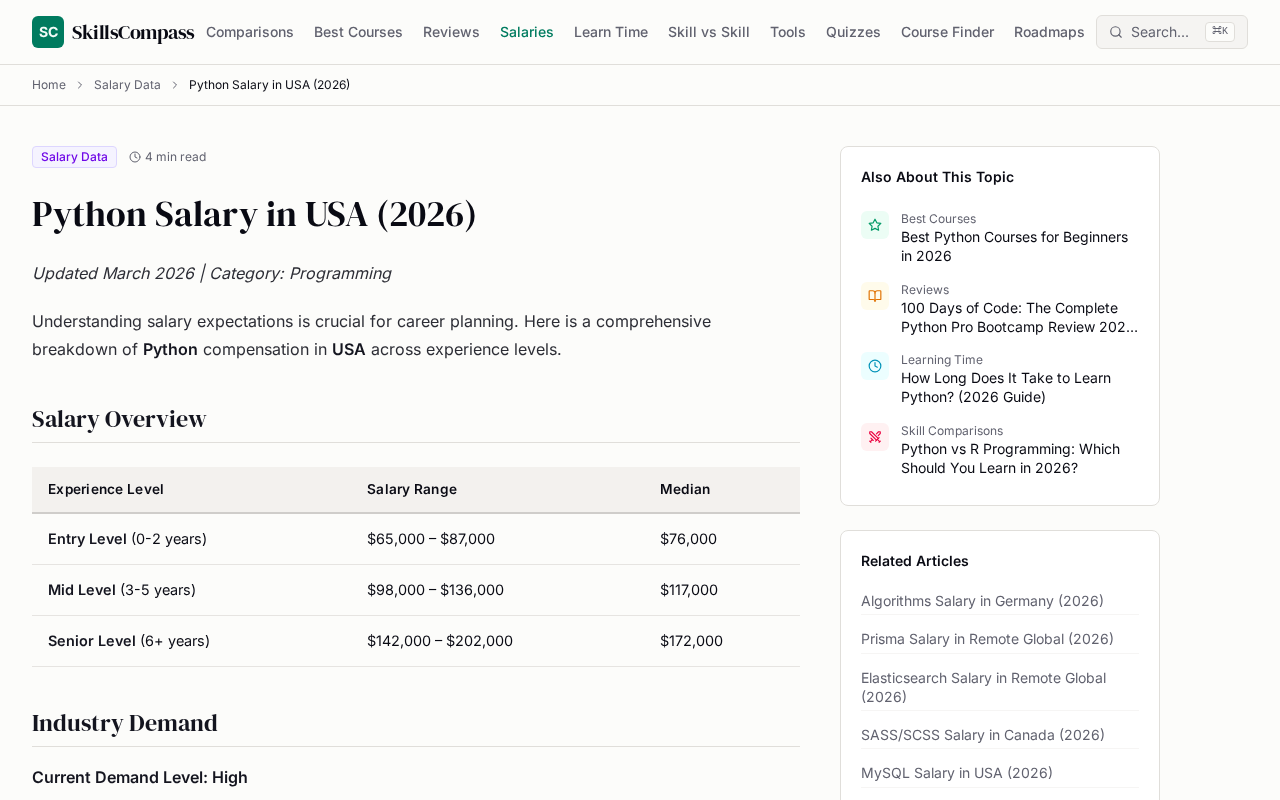The height and width of the screenshot is (800, 1280).
Task: Open the Comparisons nav item
Action: 250,32
